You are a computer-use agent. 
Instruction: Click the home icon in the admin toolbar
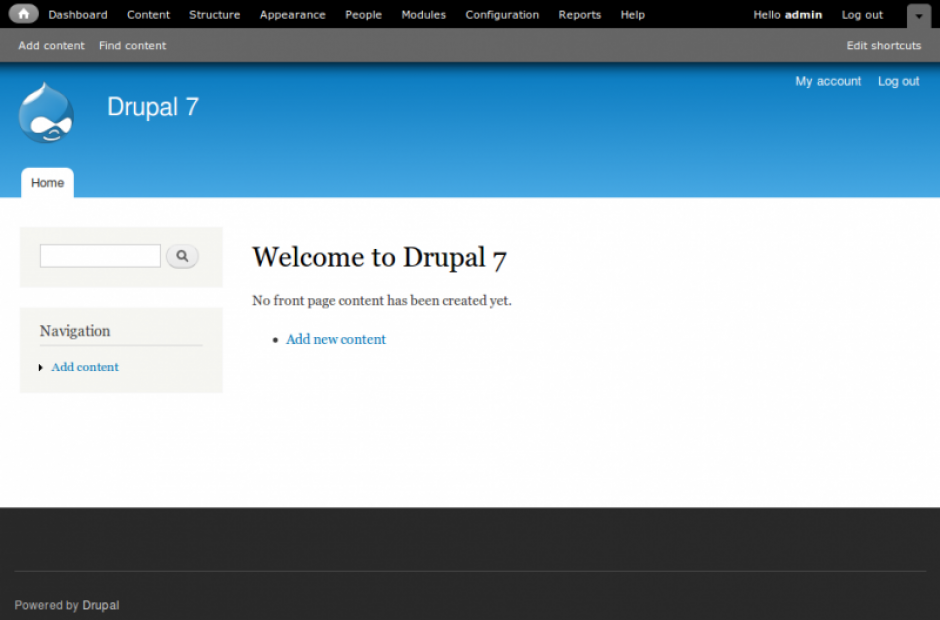(x=22, y=14)
